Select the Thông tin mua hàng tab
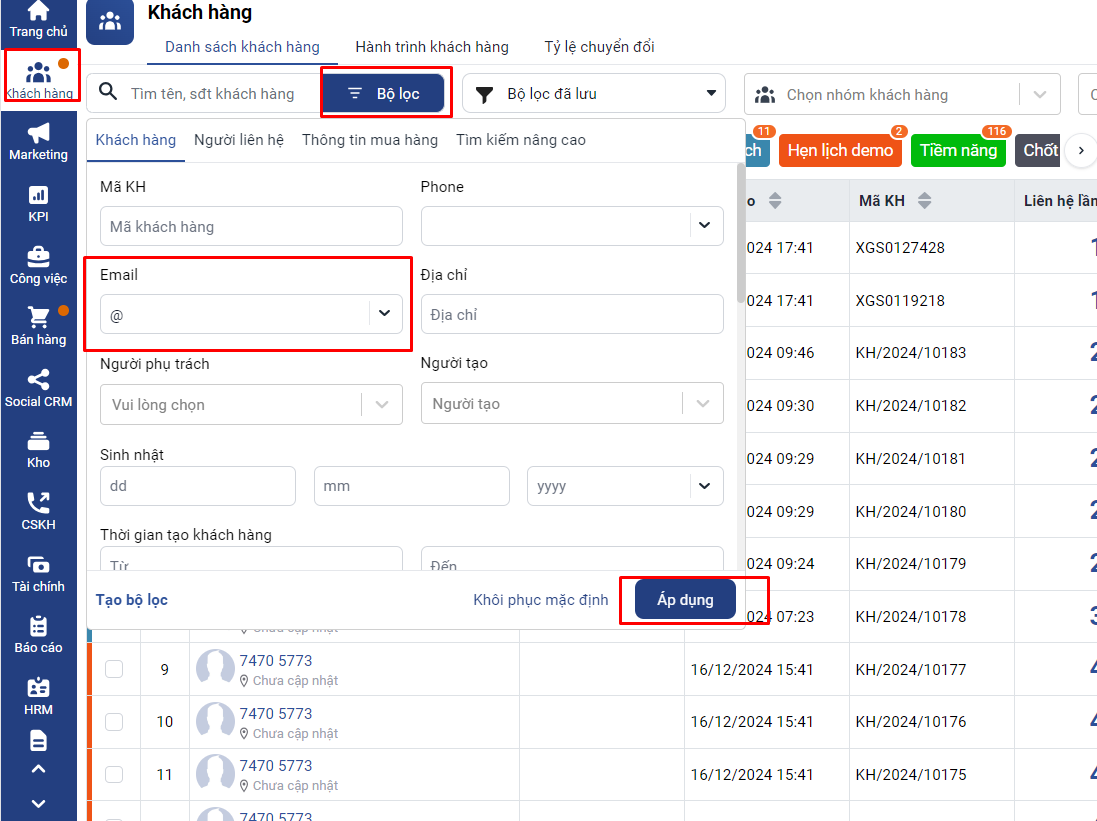Screen dimensions: 1097x821 [x=370, y=140]
